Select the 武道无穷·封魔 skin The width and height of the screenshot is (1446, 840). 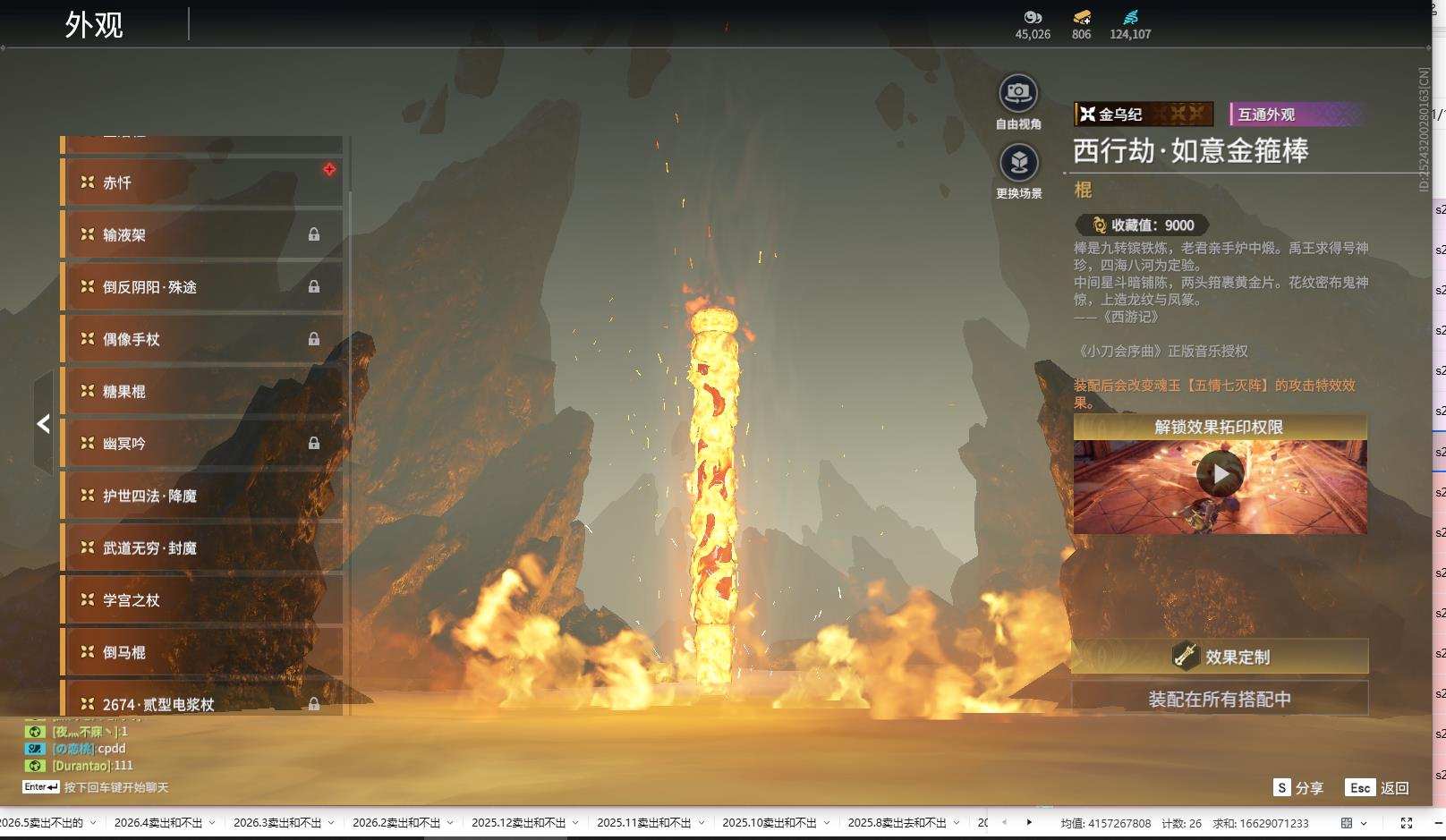pyautogui.click(x=202, y=547)
